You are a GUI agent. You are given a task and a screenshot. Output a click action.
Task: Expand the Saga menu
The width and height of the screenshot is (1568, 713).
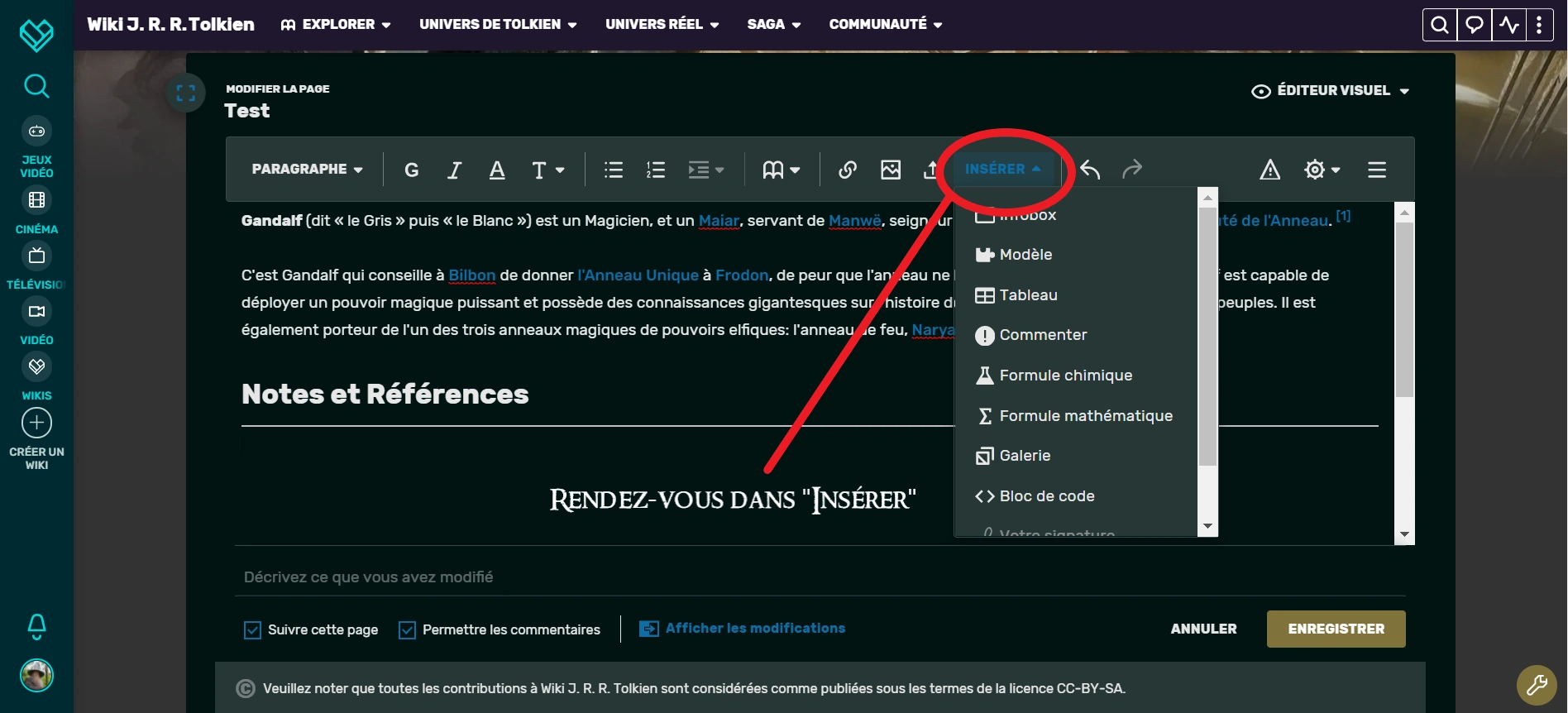coord(774,25)
